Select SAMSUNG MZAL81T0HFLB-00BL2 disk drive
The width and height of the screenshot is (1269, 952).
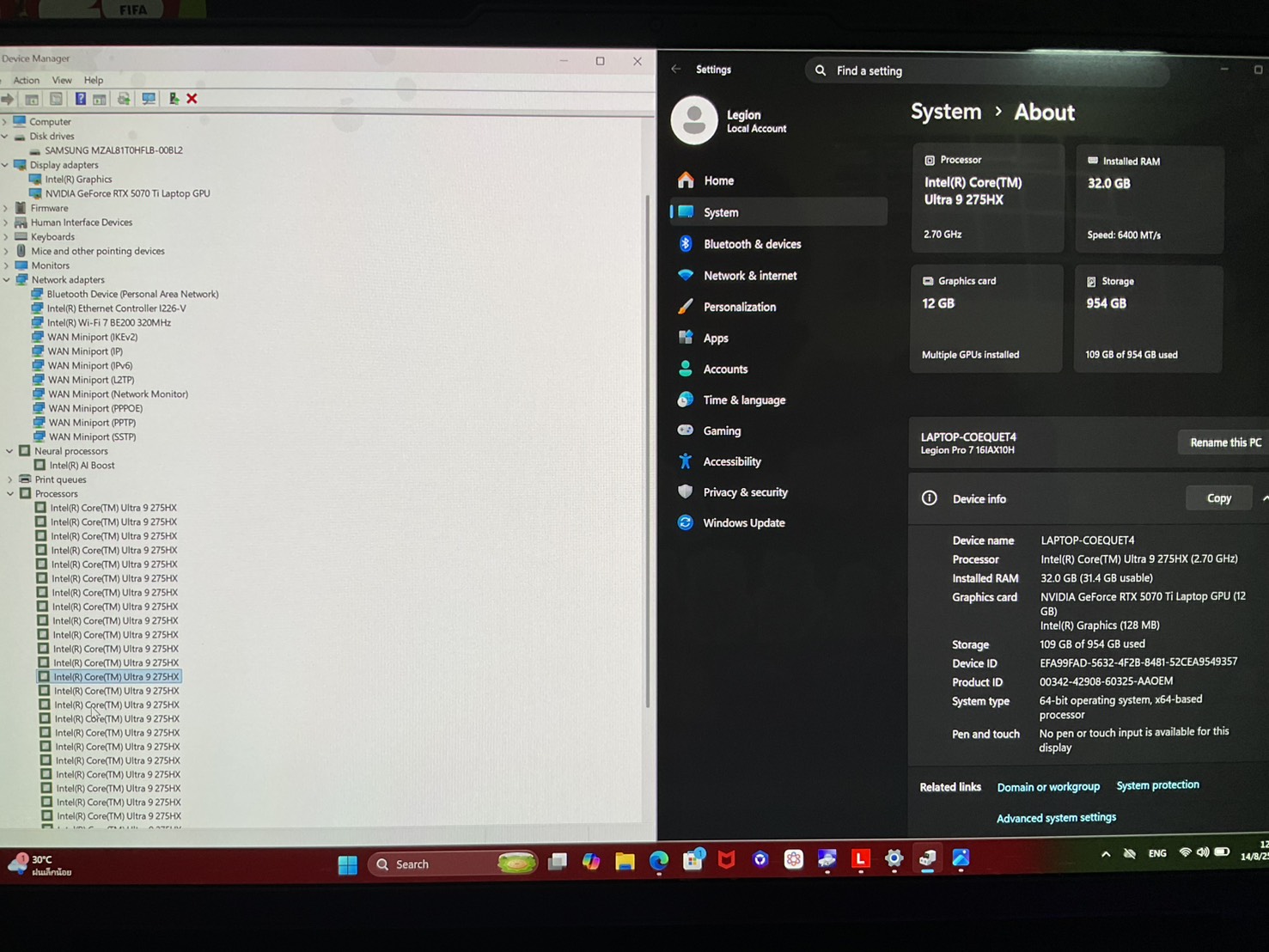point(113,150)
